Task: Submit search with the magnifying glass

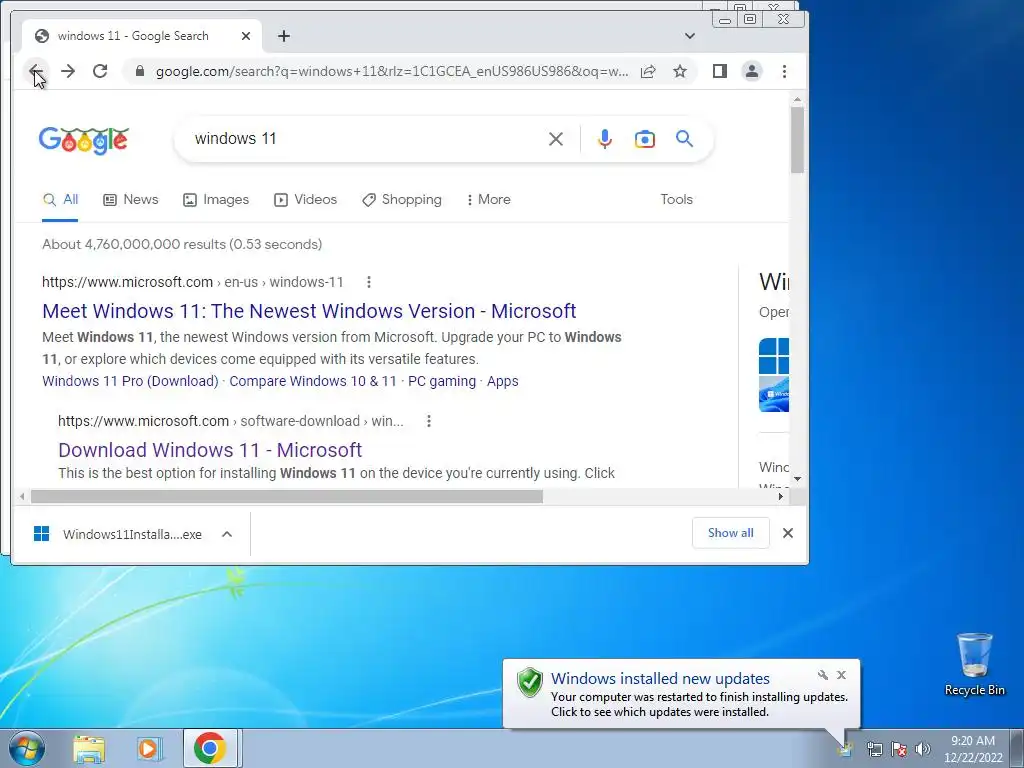Action: pyautogui.click(x=684, y=138)
